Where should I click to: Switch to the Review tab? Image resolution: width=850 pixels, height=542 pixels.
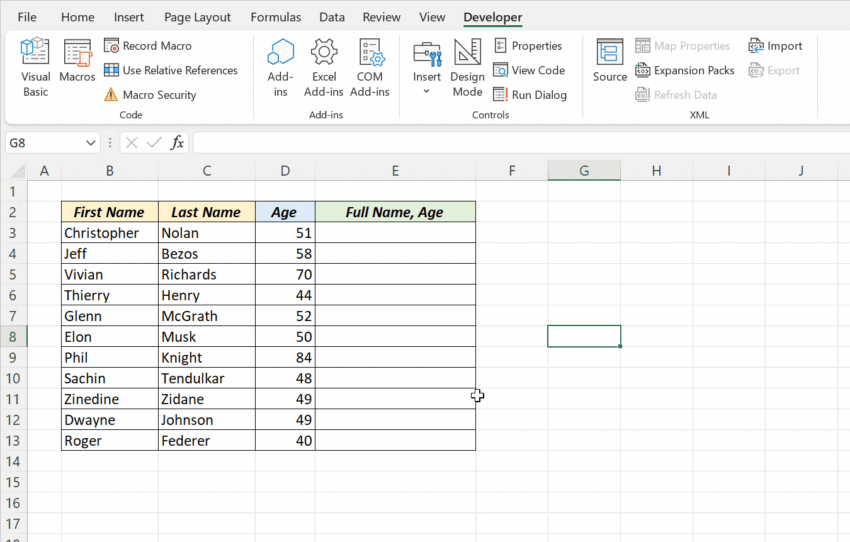point(382,17)
